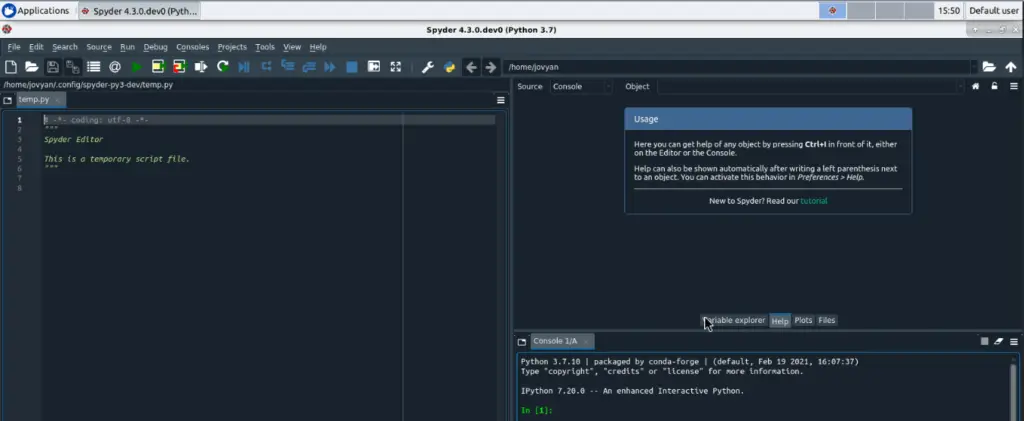1024x421 pixels.
Task: Click the Object input field
Action: pyautogui.click(x=806, y=86)
